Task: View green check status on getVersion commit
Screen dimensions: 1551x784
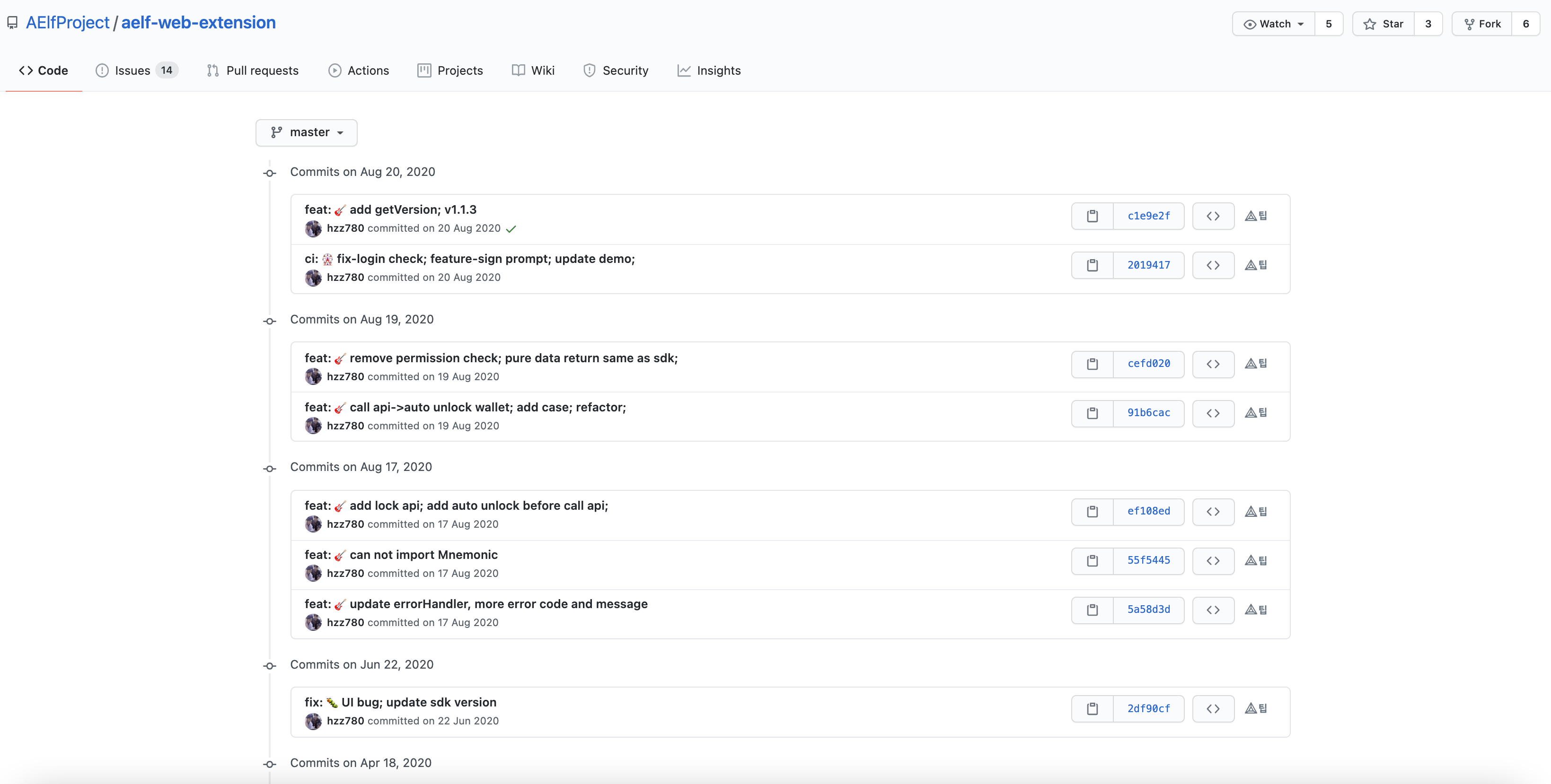Action: click(511, 229)
